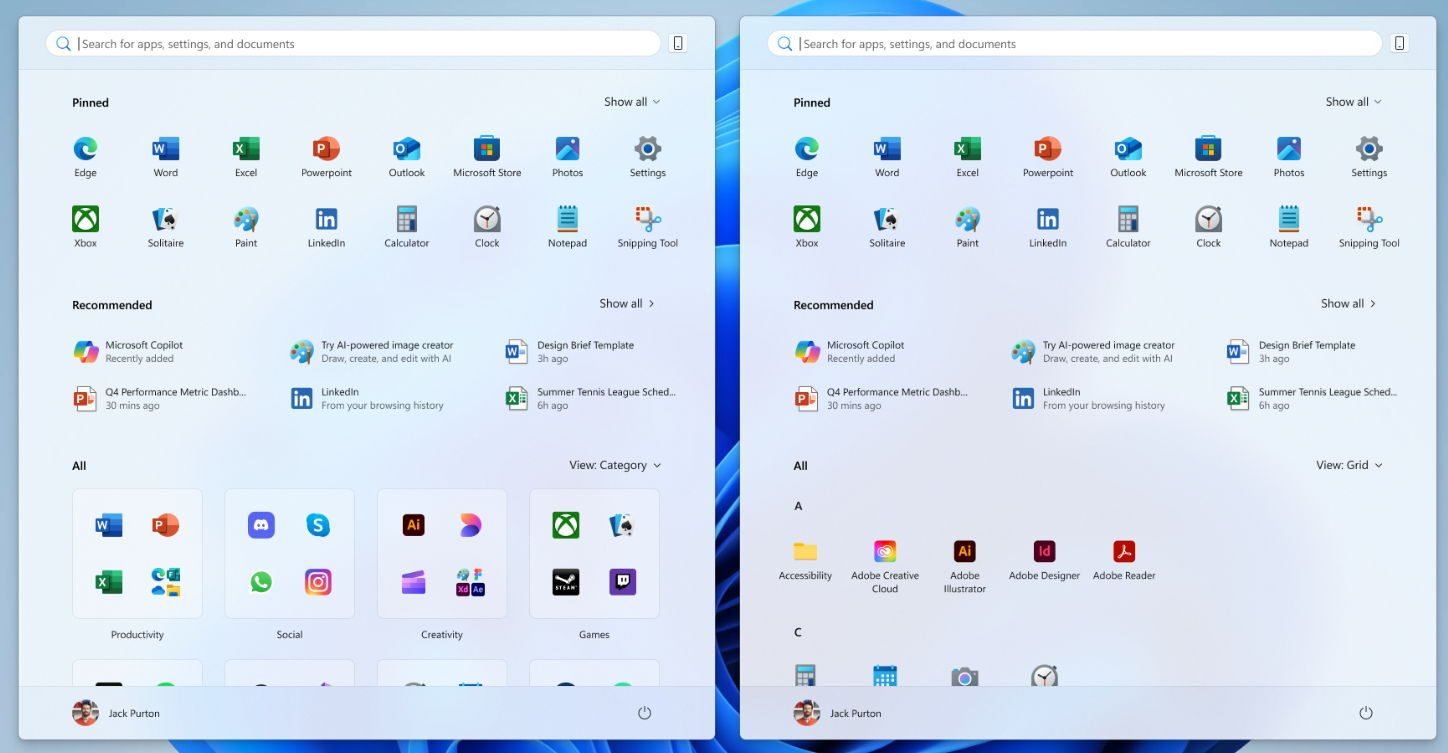The height and width of the screenshot is (753, 1448).
Task: Open Jack Purton profile in left menu
Action: coord(116,713)
